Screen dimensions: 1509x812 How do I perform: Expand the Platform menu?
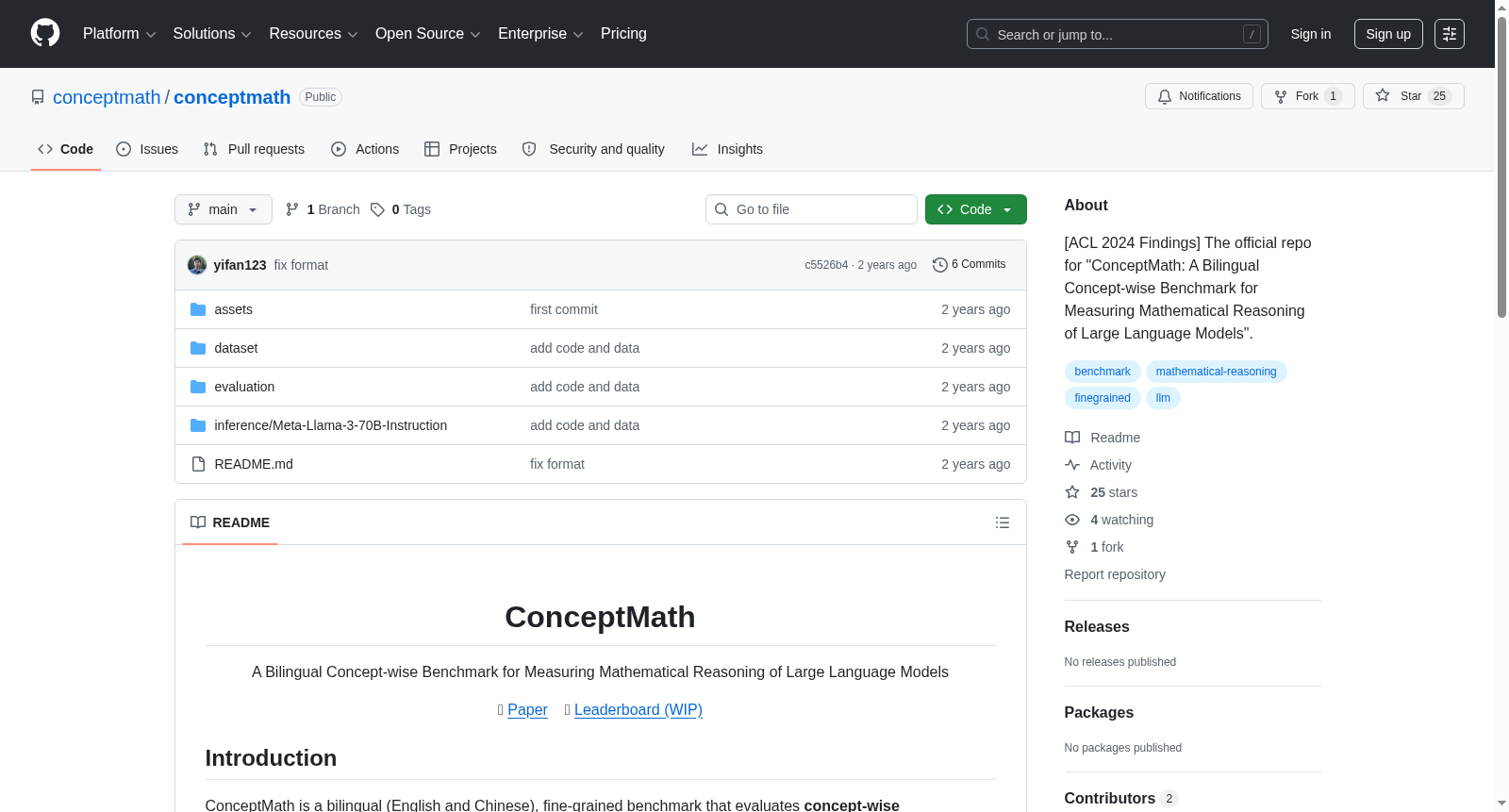[x=120, y=34]
